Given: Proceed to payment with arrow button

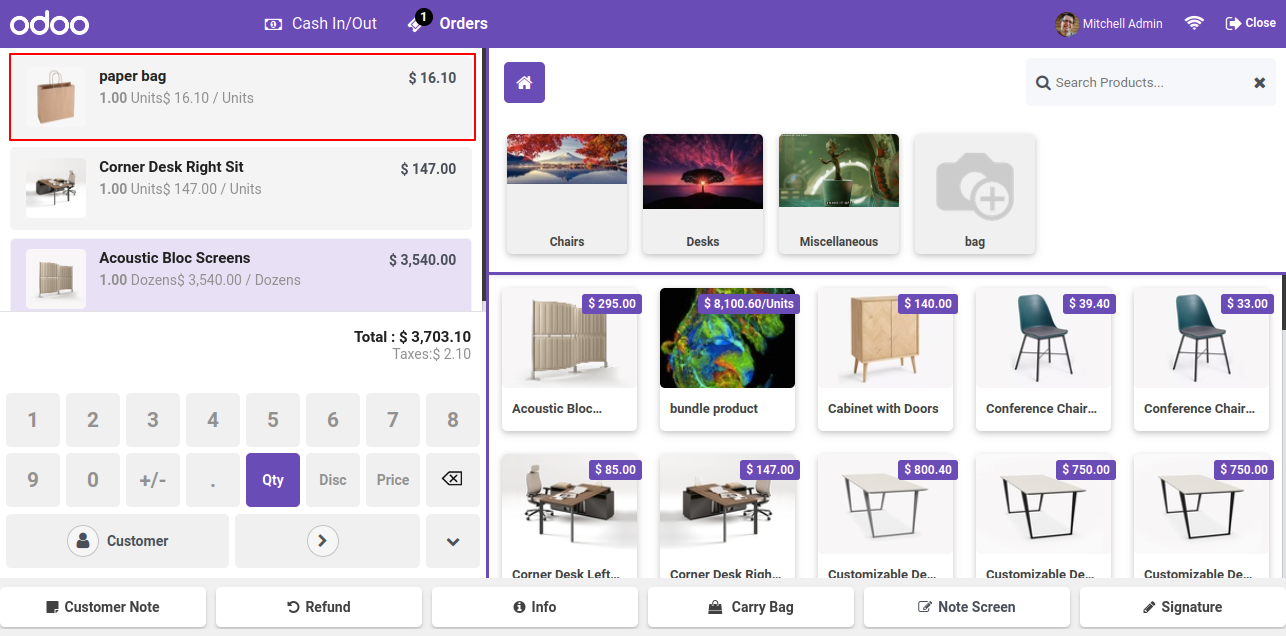Looking at the screenshot, I should [x=327, y=541].
